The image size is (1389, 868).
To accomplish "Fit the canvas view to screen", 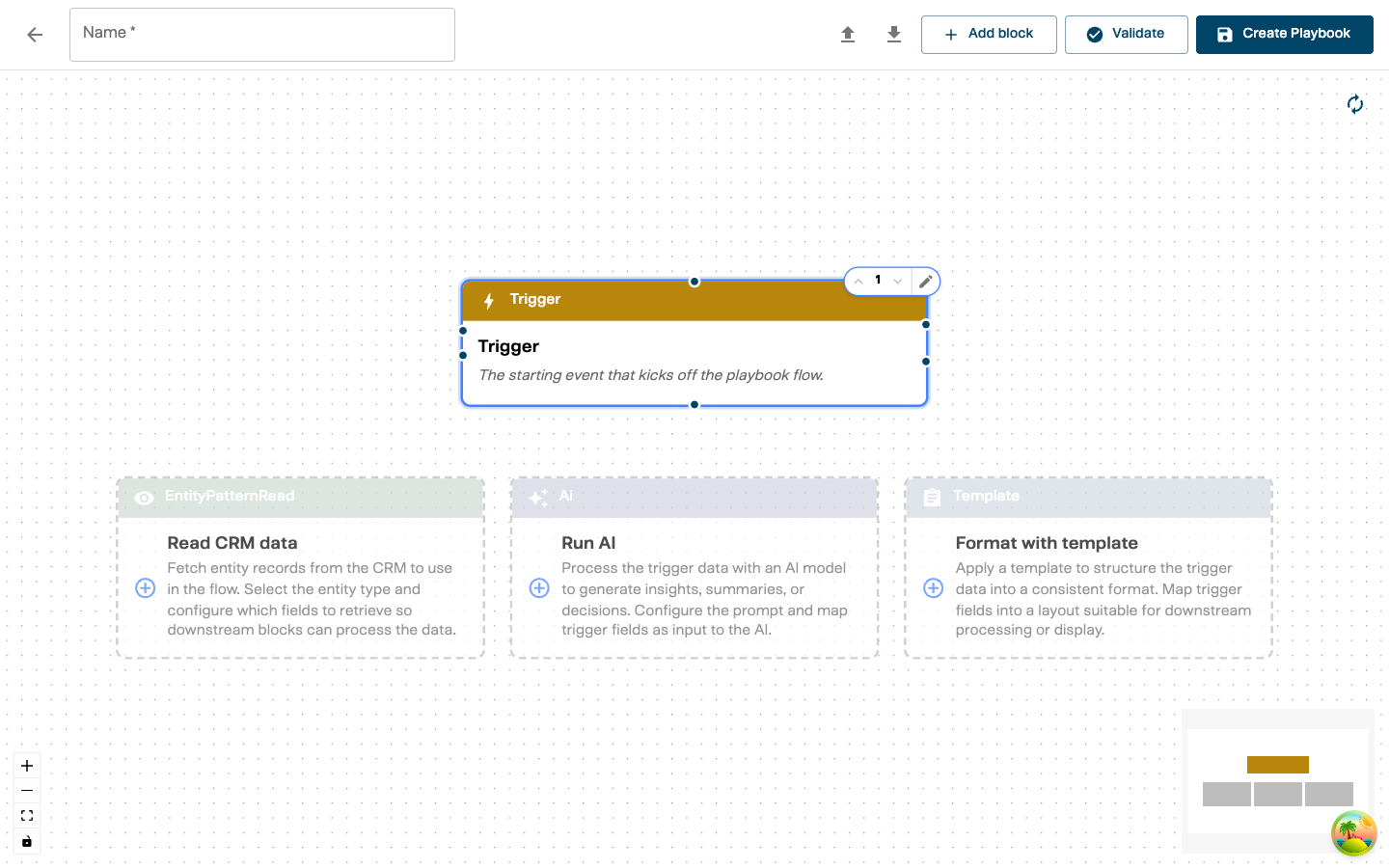I will [27, 816].
